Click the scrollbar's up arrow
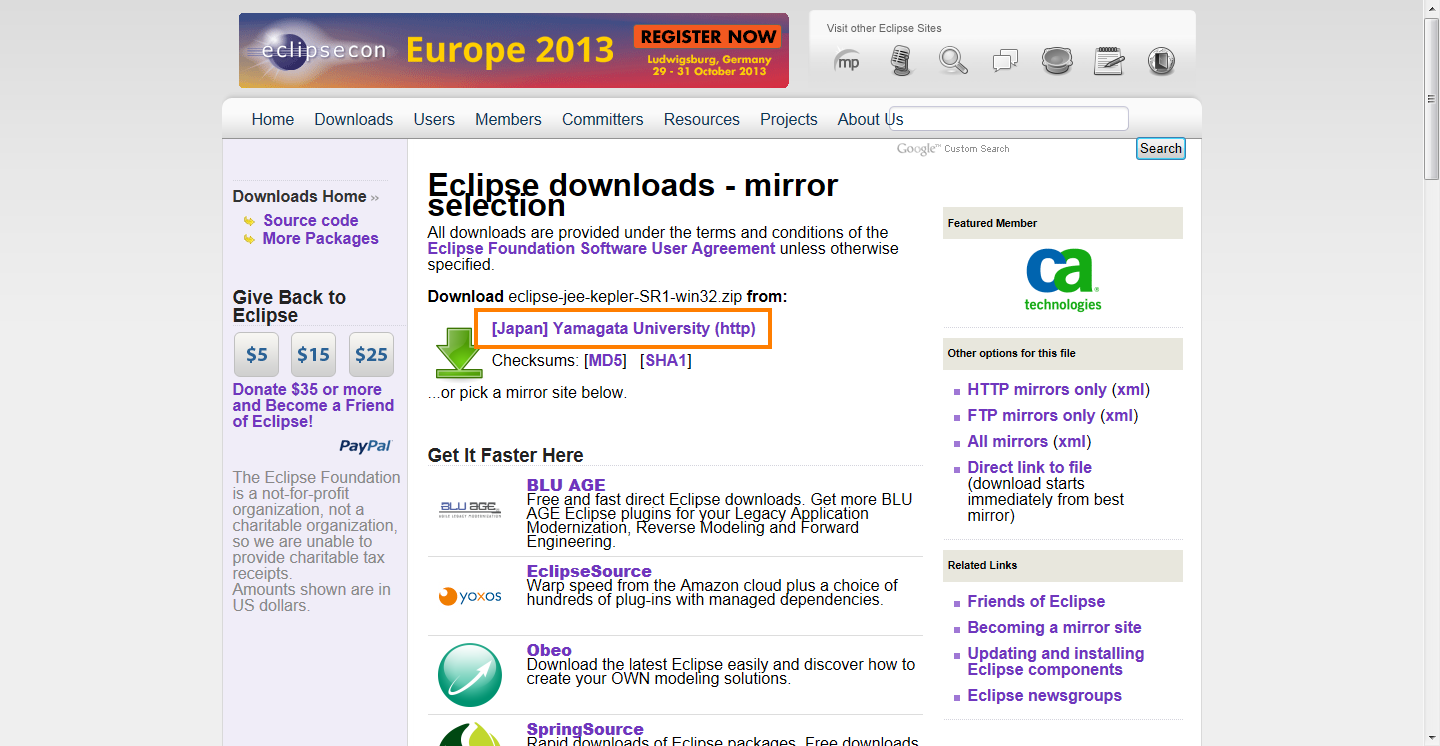 pyautogui.click(x=1432, y=9)
